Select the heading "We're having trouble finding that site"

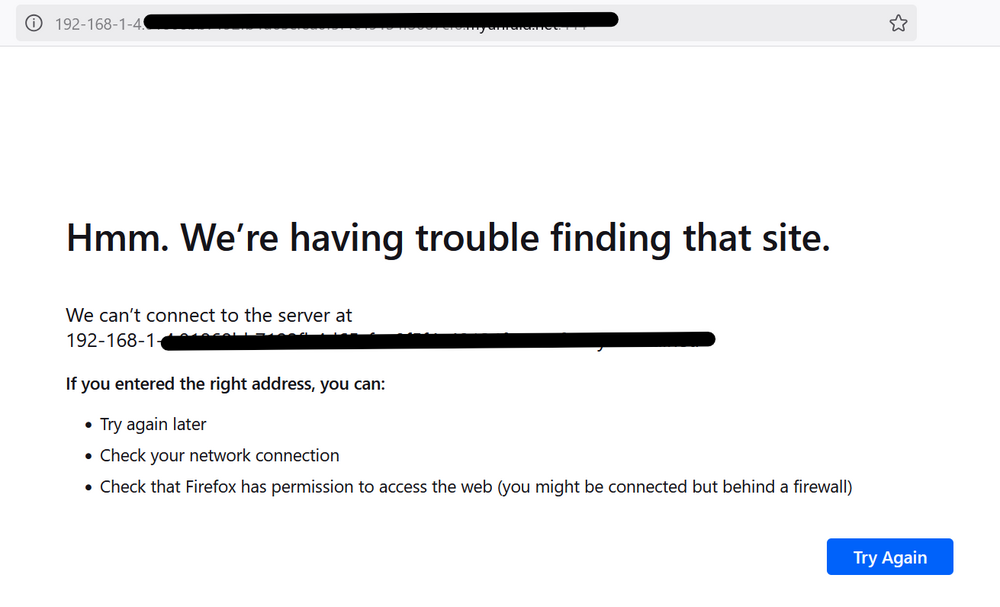click(x=505, y=238)
